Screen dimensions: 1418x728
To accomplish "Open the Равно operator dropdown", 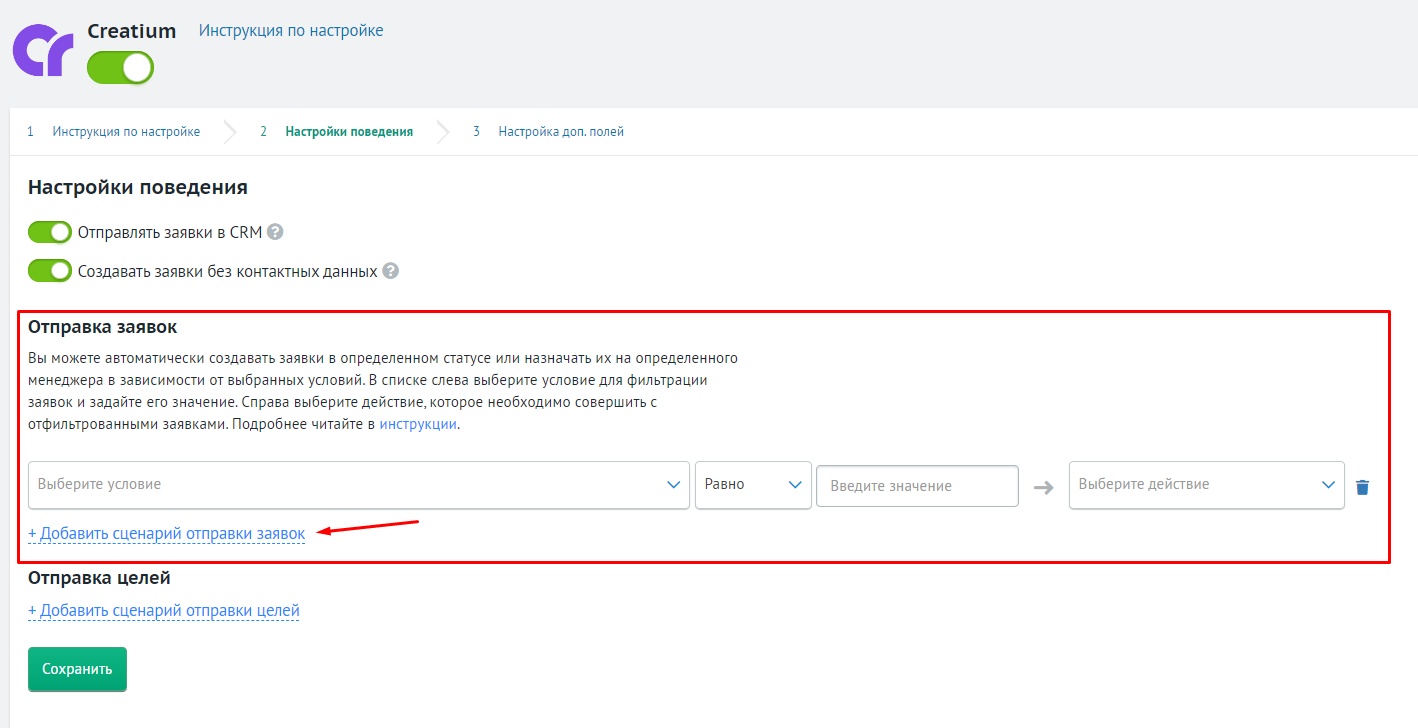I will point(753,485).
